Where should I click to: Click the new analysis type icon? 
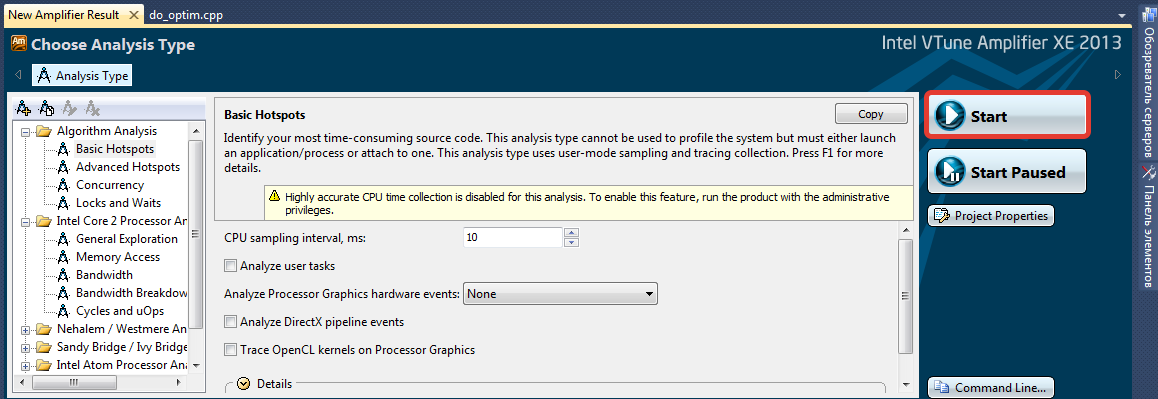click(24, 109)
